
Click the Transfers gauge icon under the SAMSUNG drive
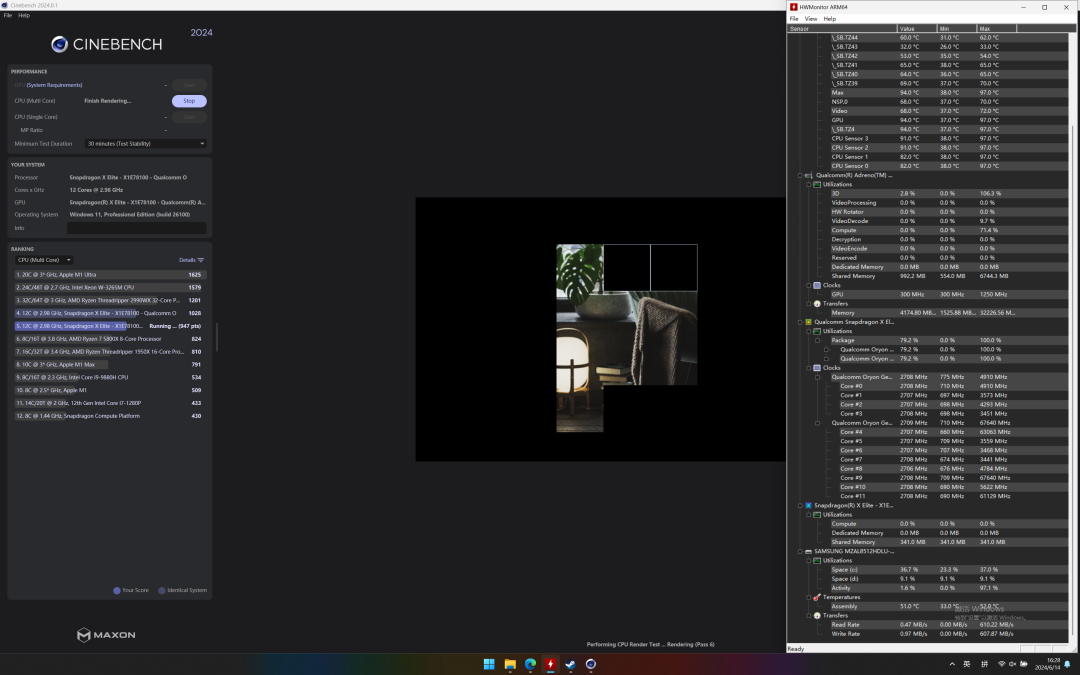817,616
